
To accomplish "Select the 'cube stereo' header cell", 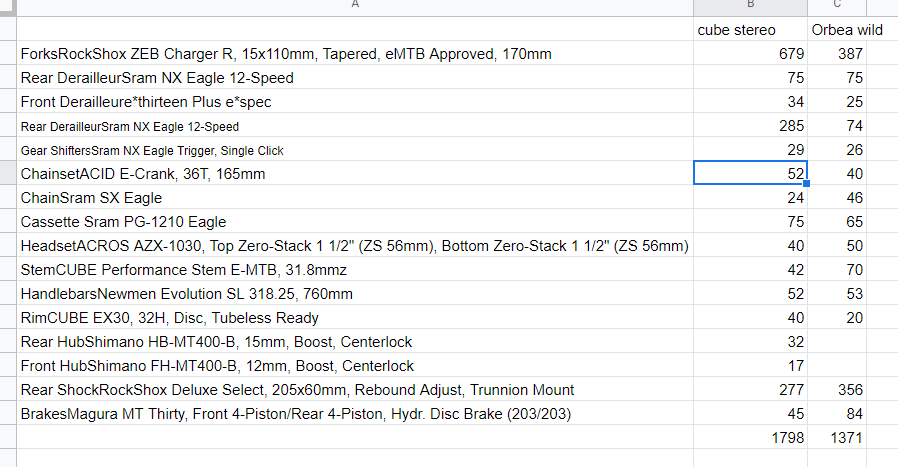I will 751,29.
